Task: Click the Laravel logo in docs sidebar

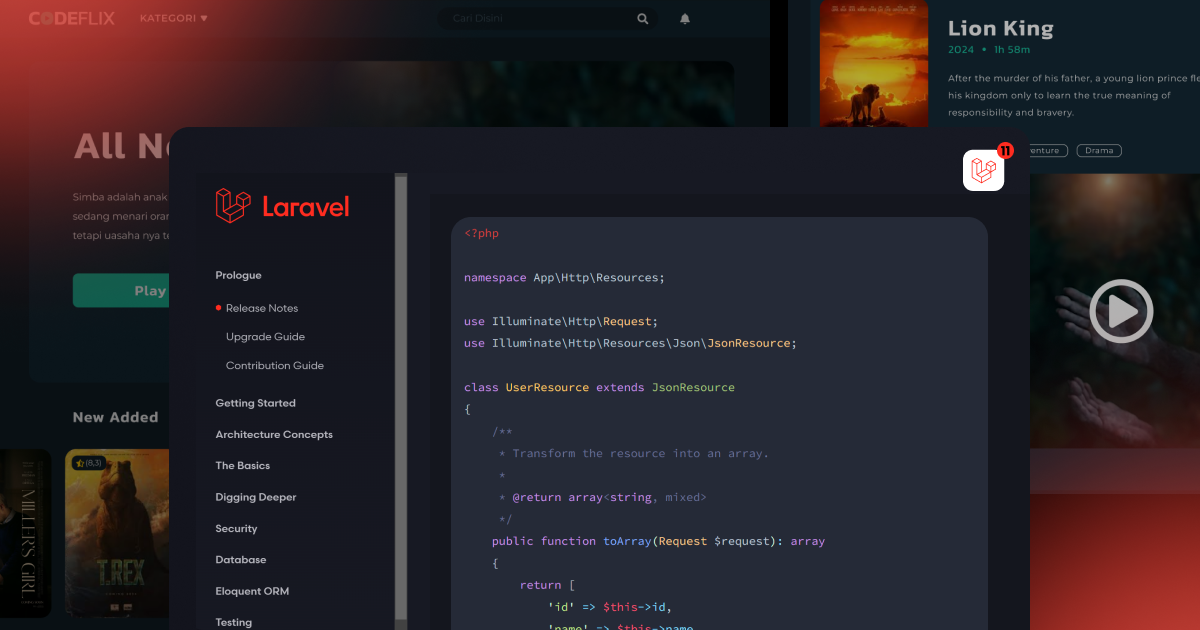Action: click(x=282, y=206)
